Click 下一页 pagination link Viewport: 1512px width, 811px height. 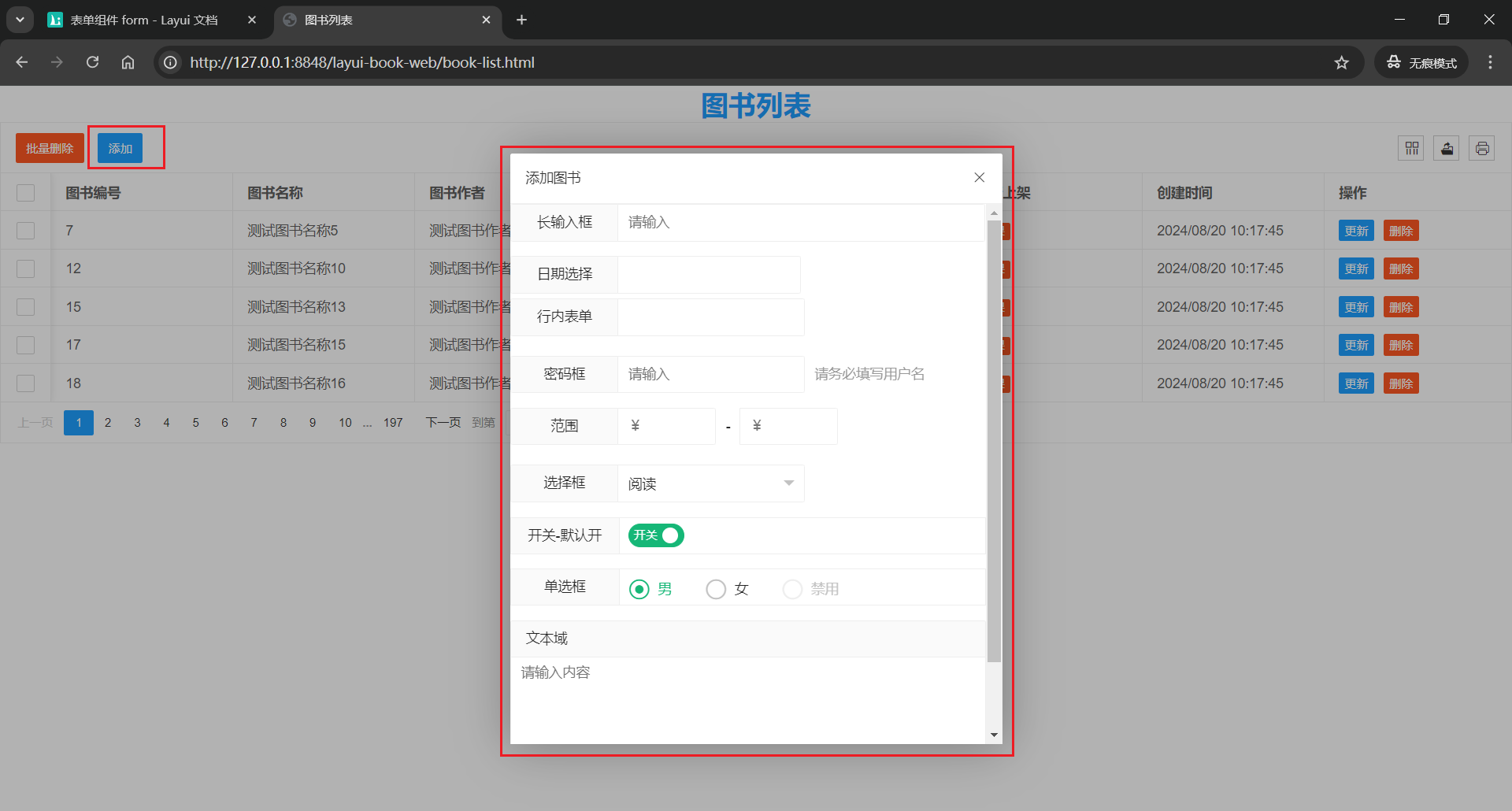443,423
